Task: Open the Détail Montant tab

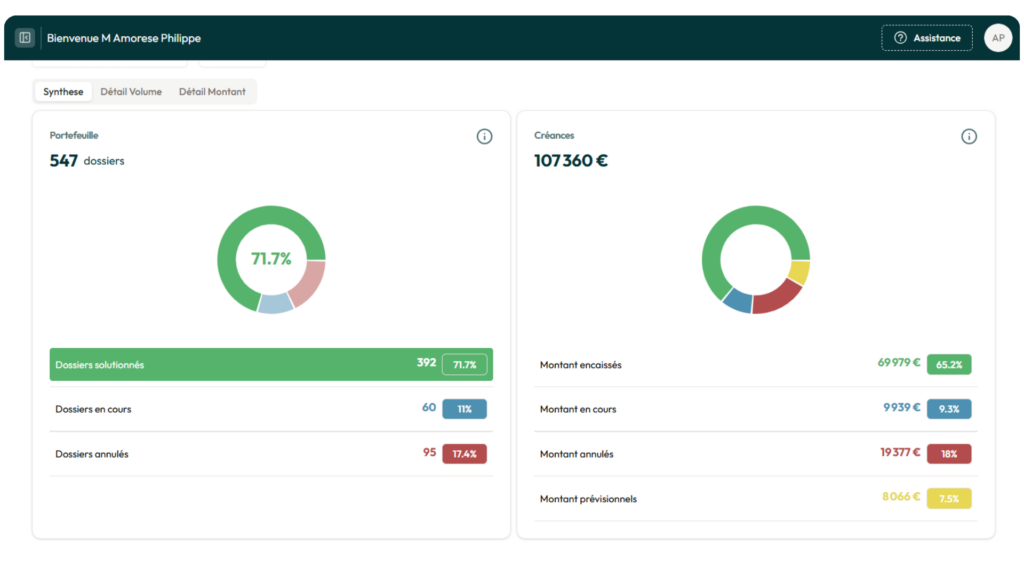Action: (212, 92)
